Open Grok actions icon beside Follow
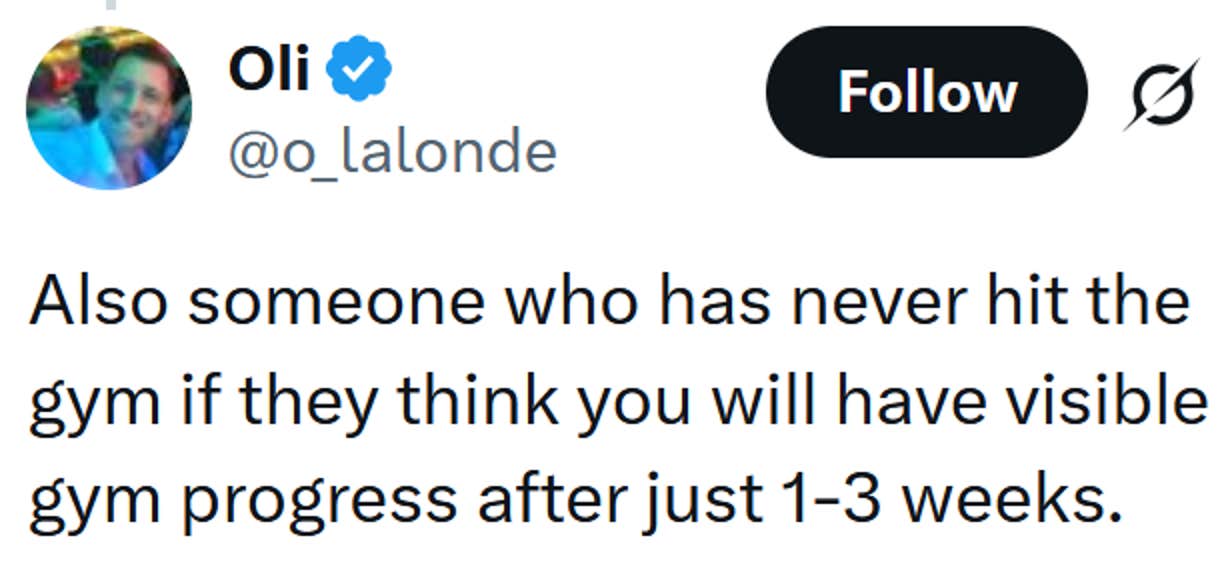Viewport: 1232px width, 570px height. 1159,94
